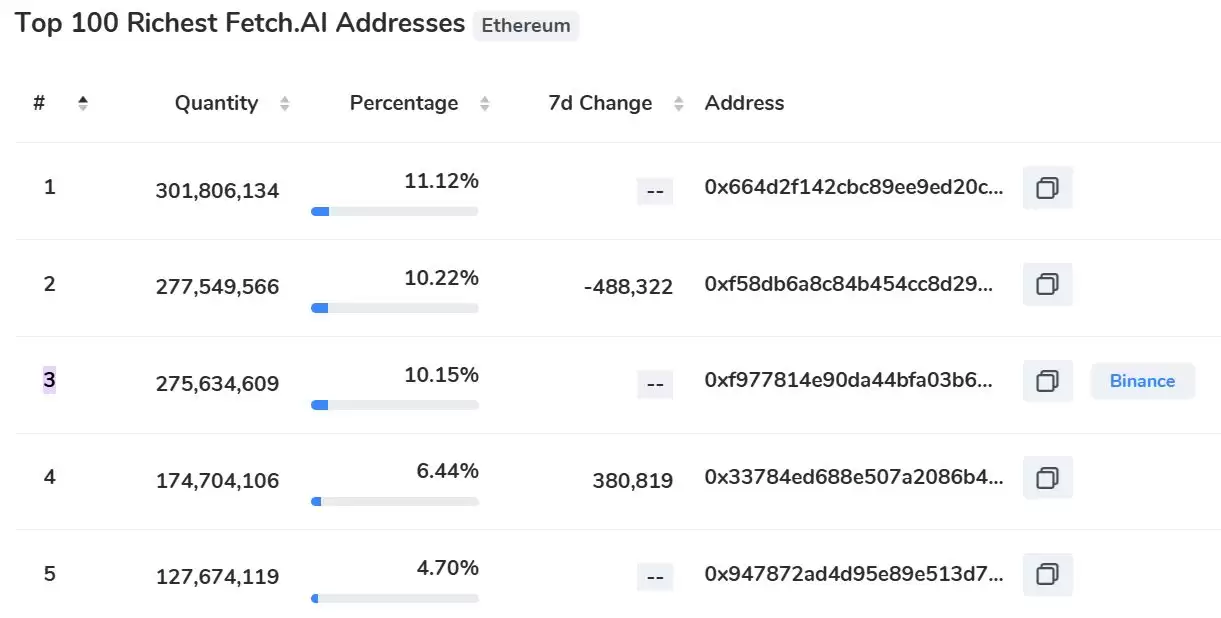Sort table by rank number arrows
1221x618 pixels.
[x=83, y=103]
